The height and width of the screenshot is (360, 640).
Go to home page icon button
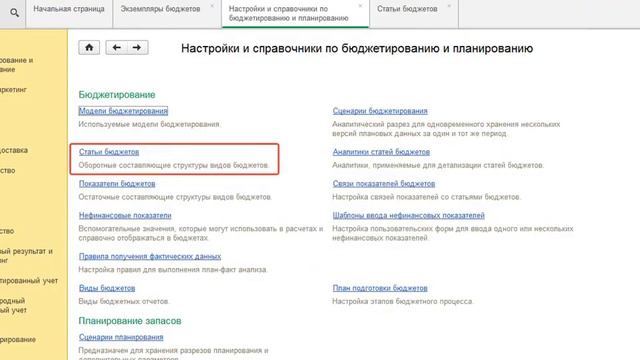89,48
